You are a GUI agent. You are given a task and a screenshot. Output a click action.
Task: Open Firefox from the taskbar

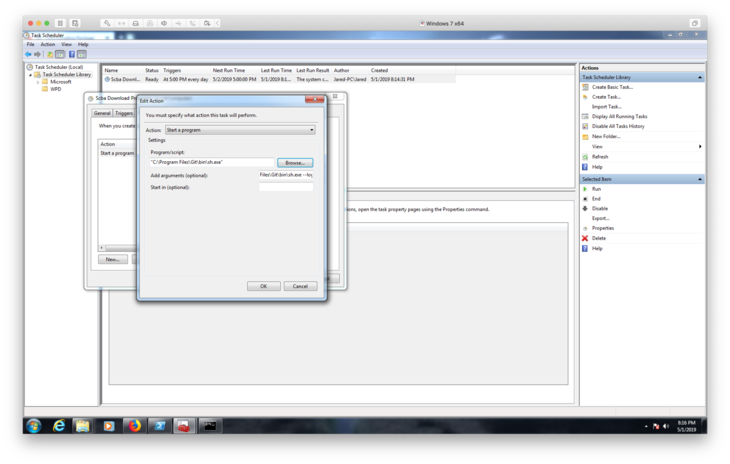point(135,425)
